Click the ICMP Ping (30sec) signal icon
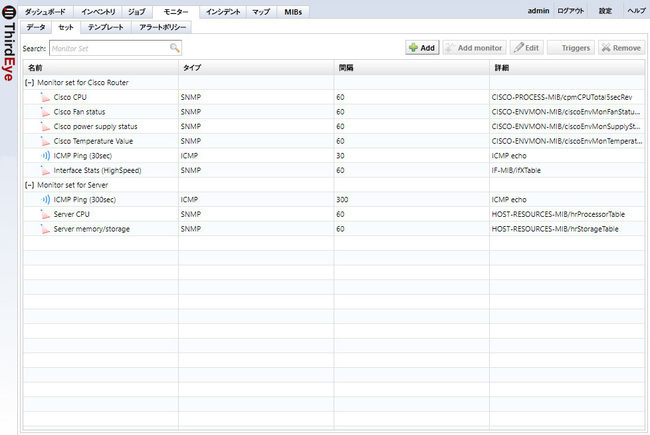The height and width of the screenshot is (435, 650). coord(45,156)
